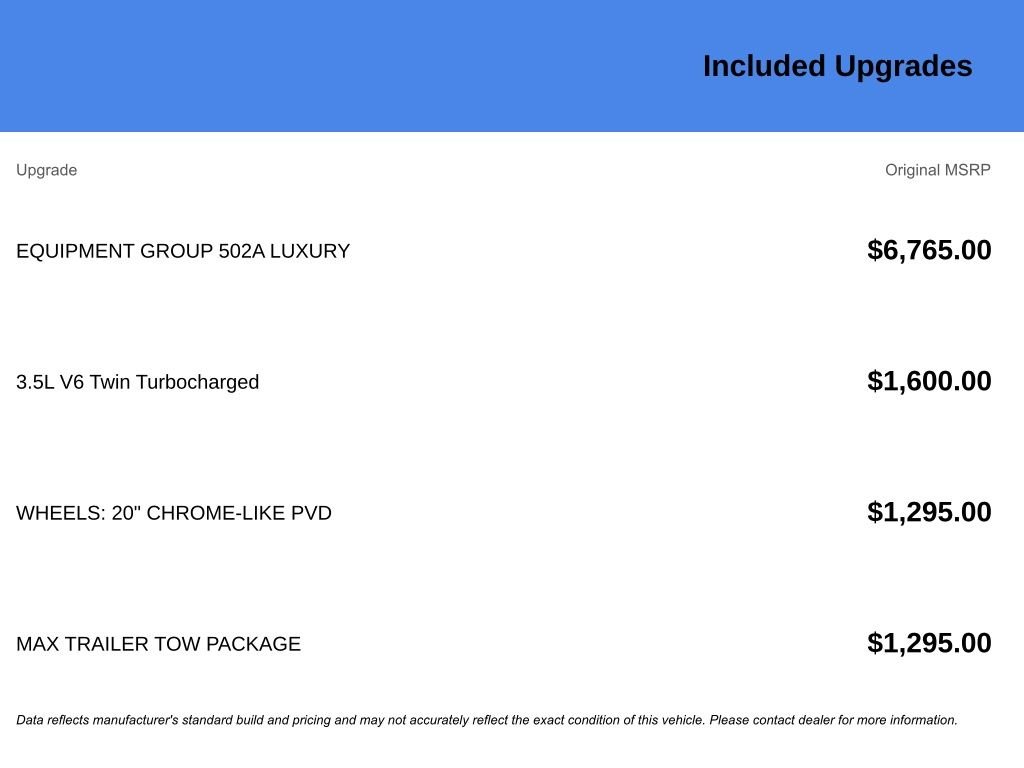Click the $1,600.00 price
Screen dimensions: 1024x768
pyautogui.click(x=929, y=381)
